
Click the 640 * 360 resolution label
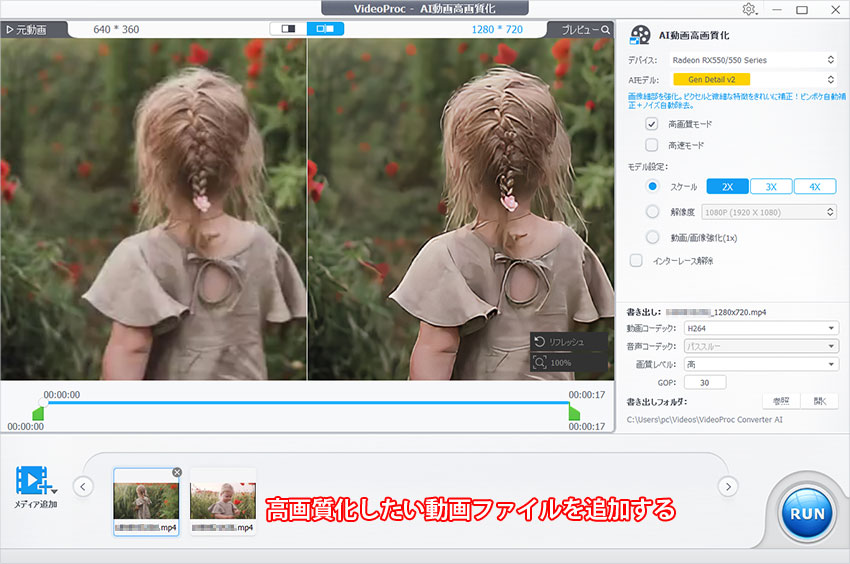116,30
